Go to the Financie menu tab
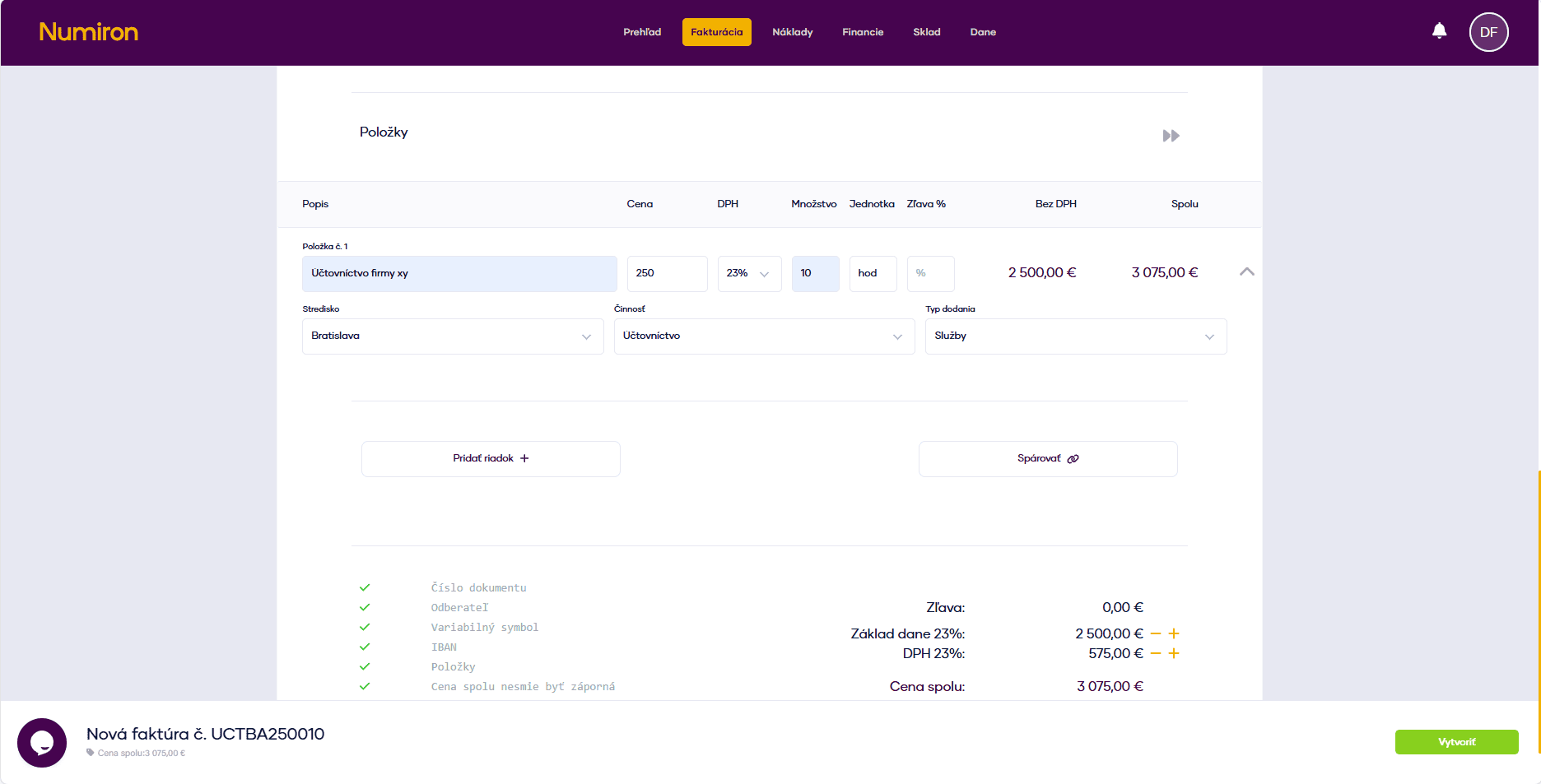Viewport: 1541px width, 784px height. [x=862, y=32]
